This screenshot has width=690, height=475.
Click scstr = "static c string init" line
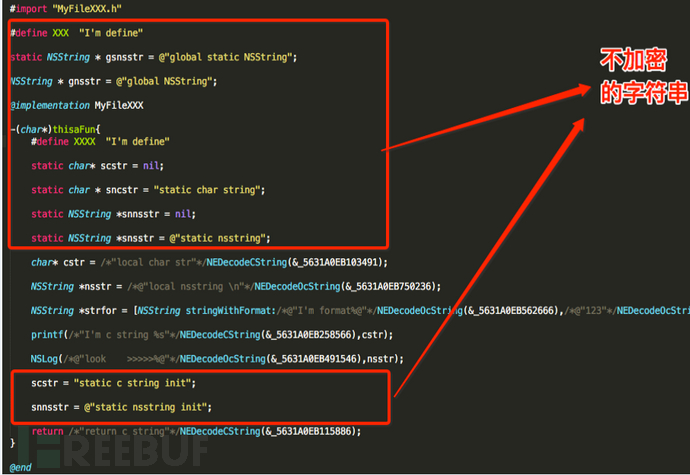point(113,383)
